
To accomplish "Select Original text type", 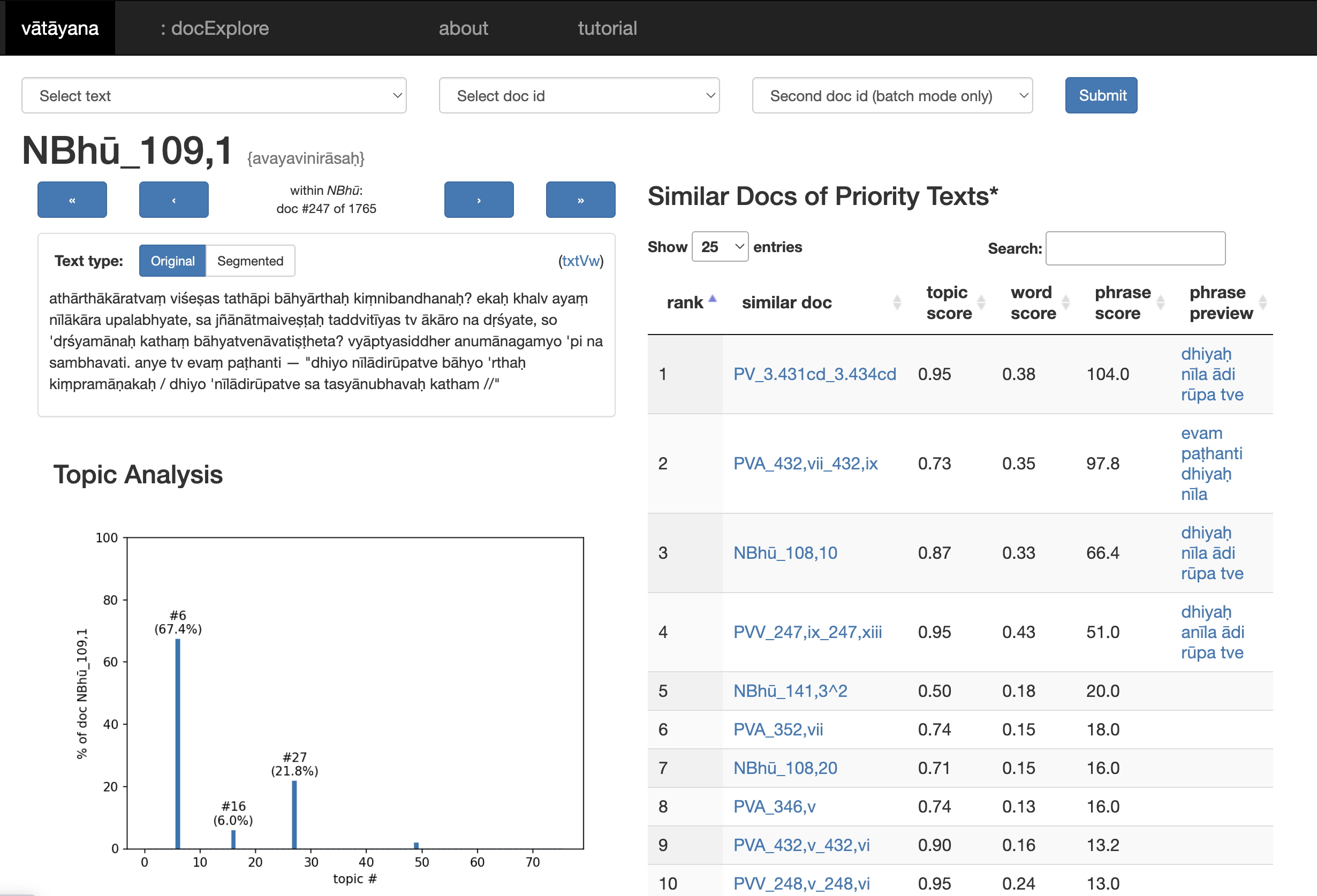I will (172, 261).
